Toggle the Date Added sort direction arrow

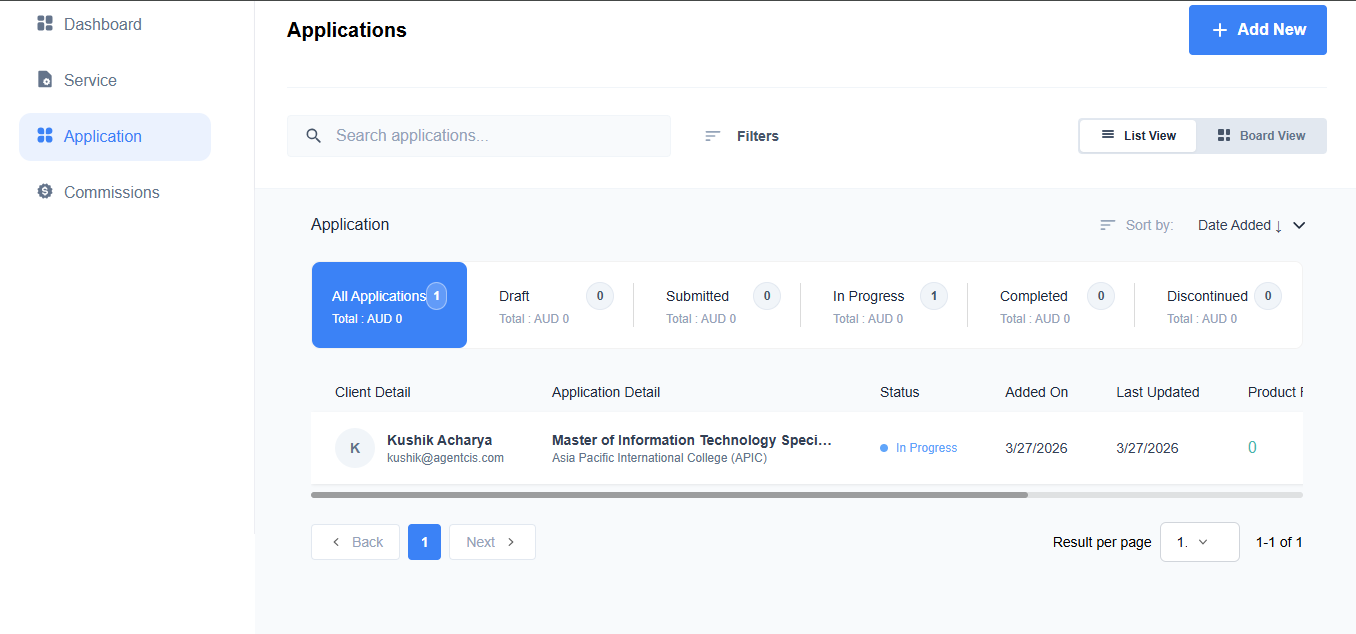coord(1278,226)
